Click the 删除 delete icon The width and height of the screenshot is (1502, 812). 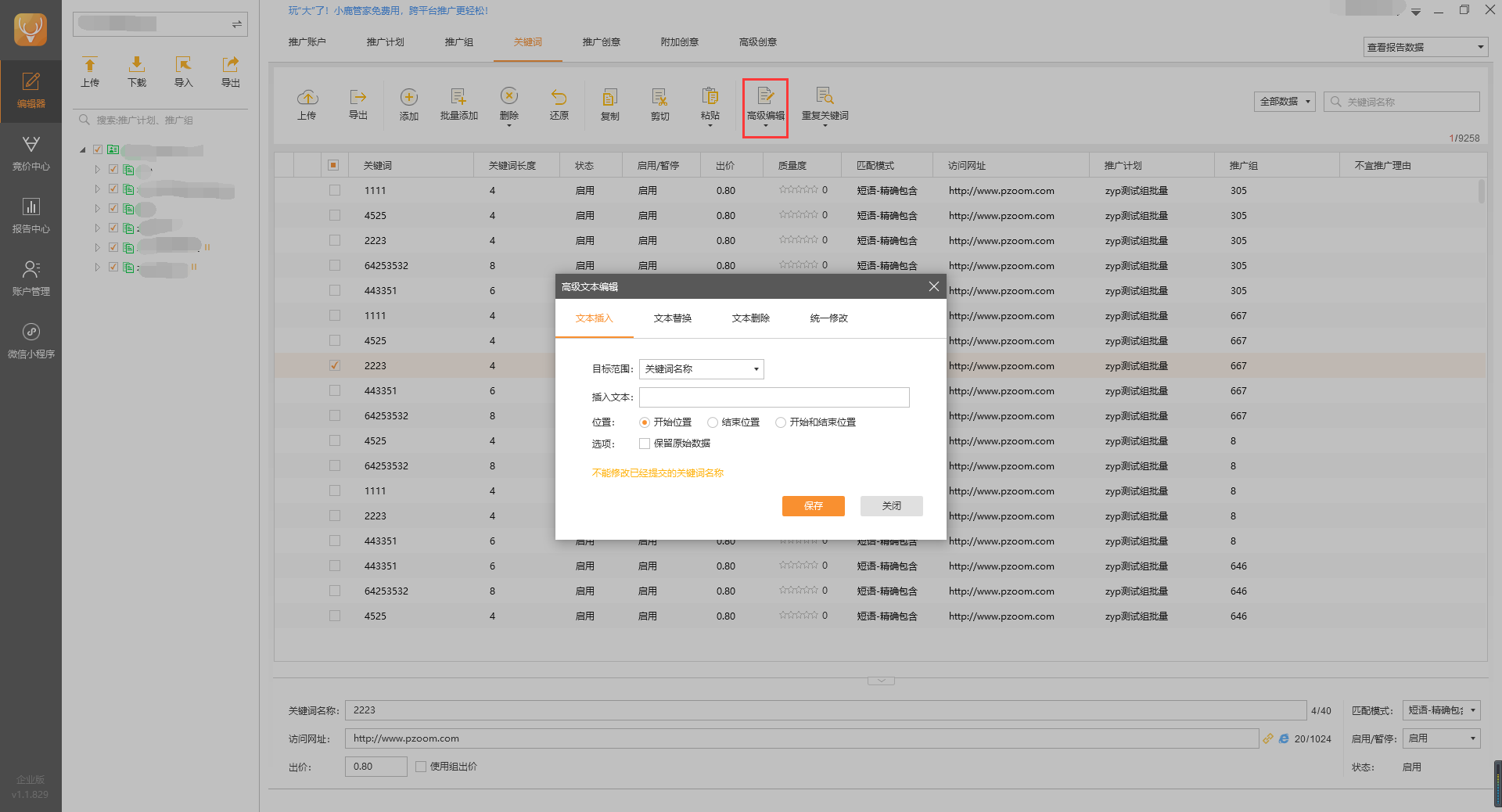coord(509,95)
